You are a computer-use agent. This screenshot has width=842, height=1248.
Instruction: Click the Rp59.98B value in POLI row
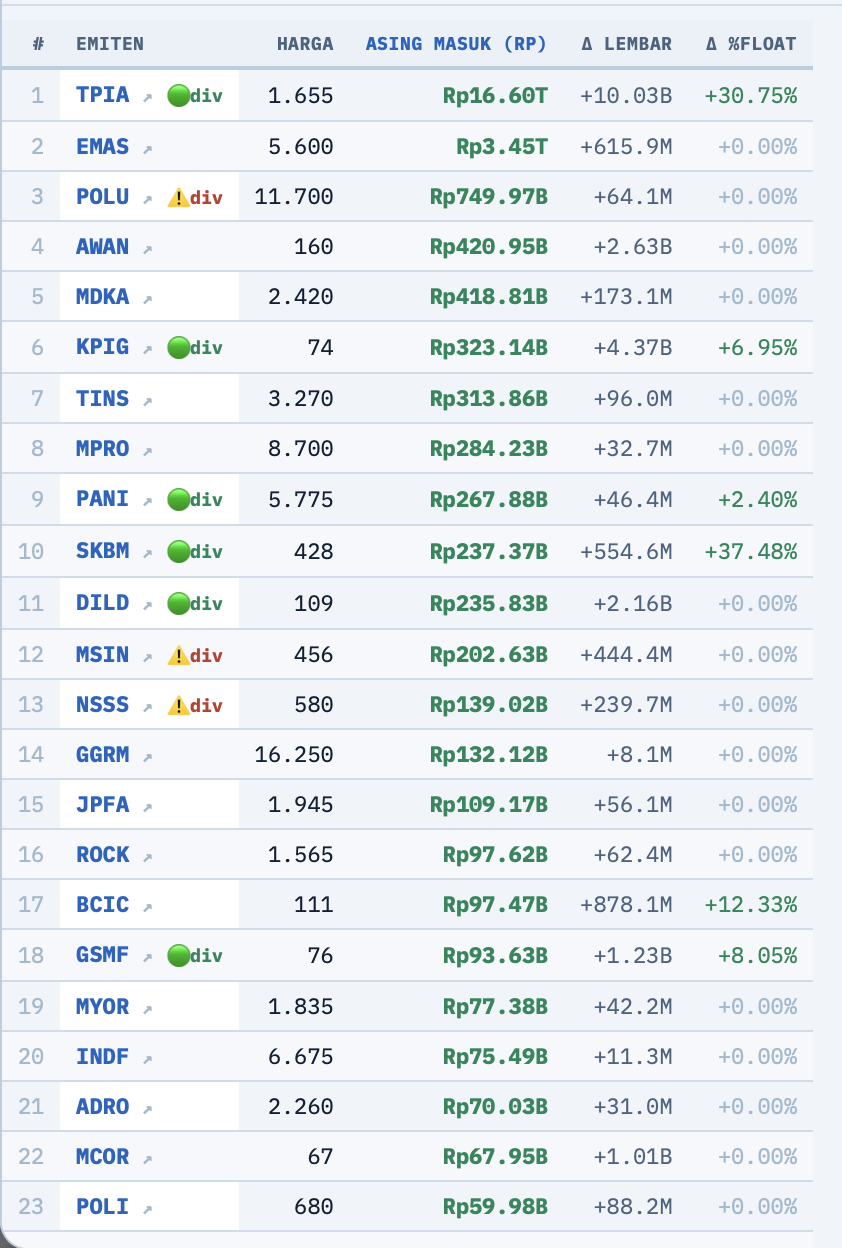coord(495,1206)
